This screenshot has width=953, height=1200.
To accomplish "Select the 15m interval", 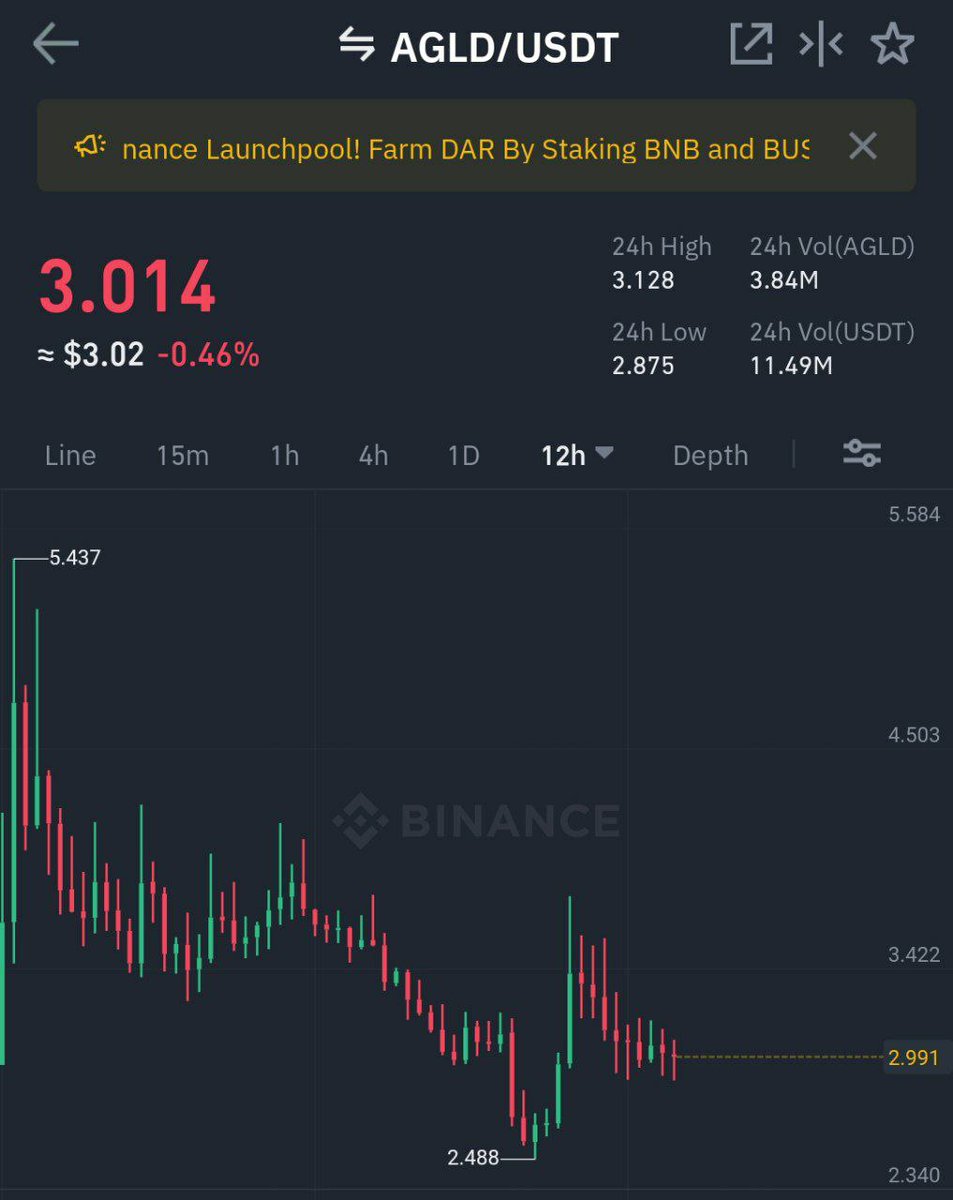I will point(182,456).
